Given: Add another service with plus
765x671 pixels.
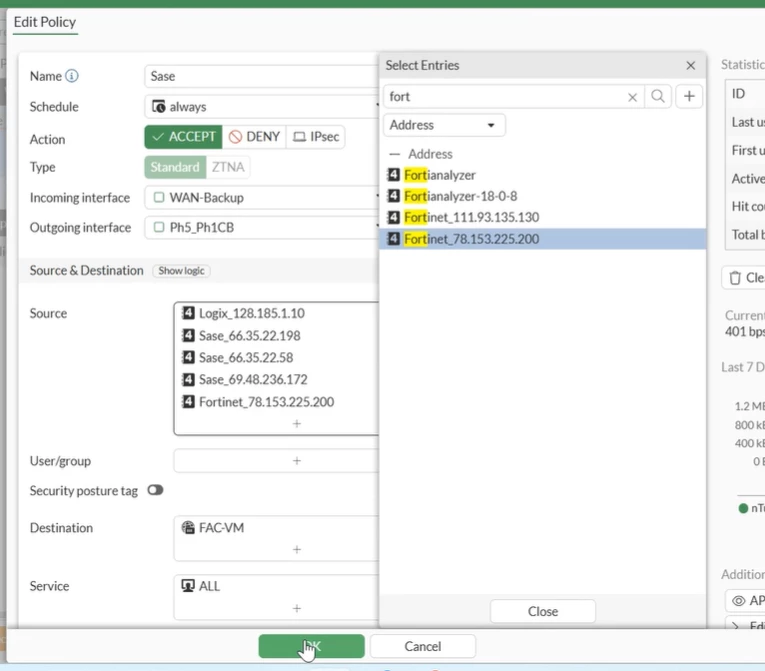Looking at the screenshot, I should [x=297, y=608].
